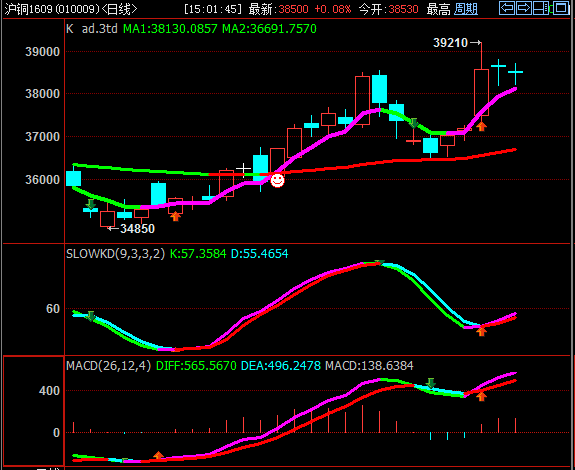This screenshot has height=470, width=575.
Task: Open the split-panel layout icon
Action: [542, 8]
